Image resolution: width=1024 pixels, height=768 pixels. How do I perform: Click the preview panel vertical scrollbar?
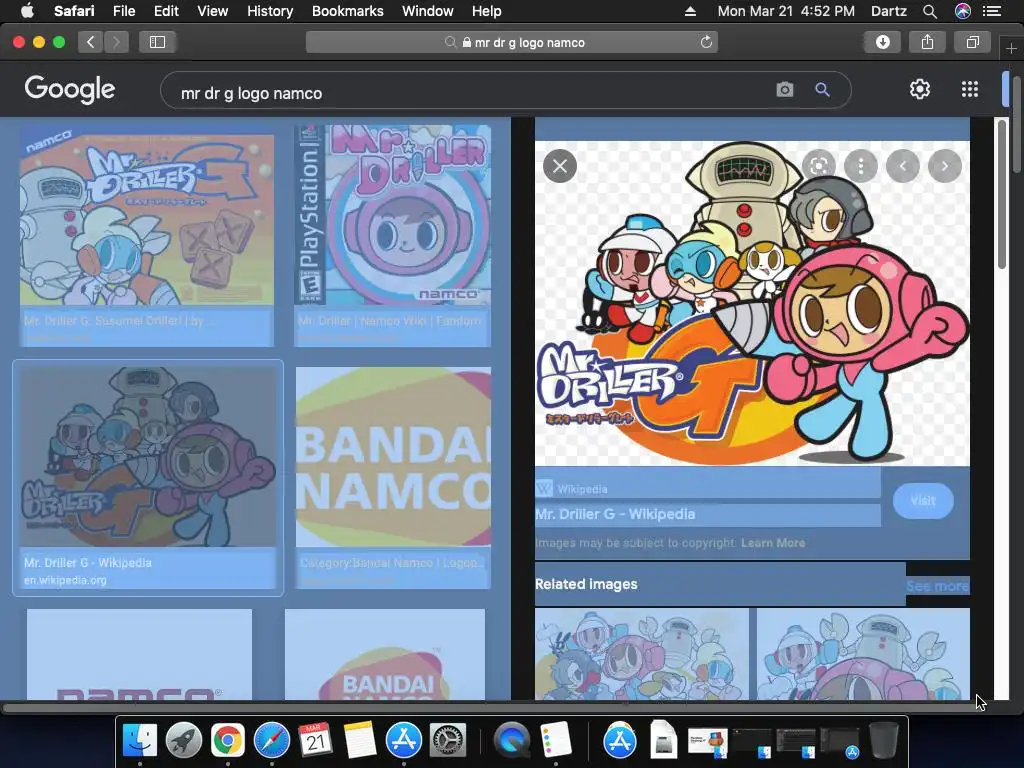click(x=1002, y=195)
